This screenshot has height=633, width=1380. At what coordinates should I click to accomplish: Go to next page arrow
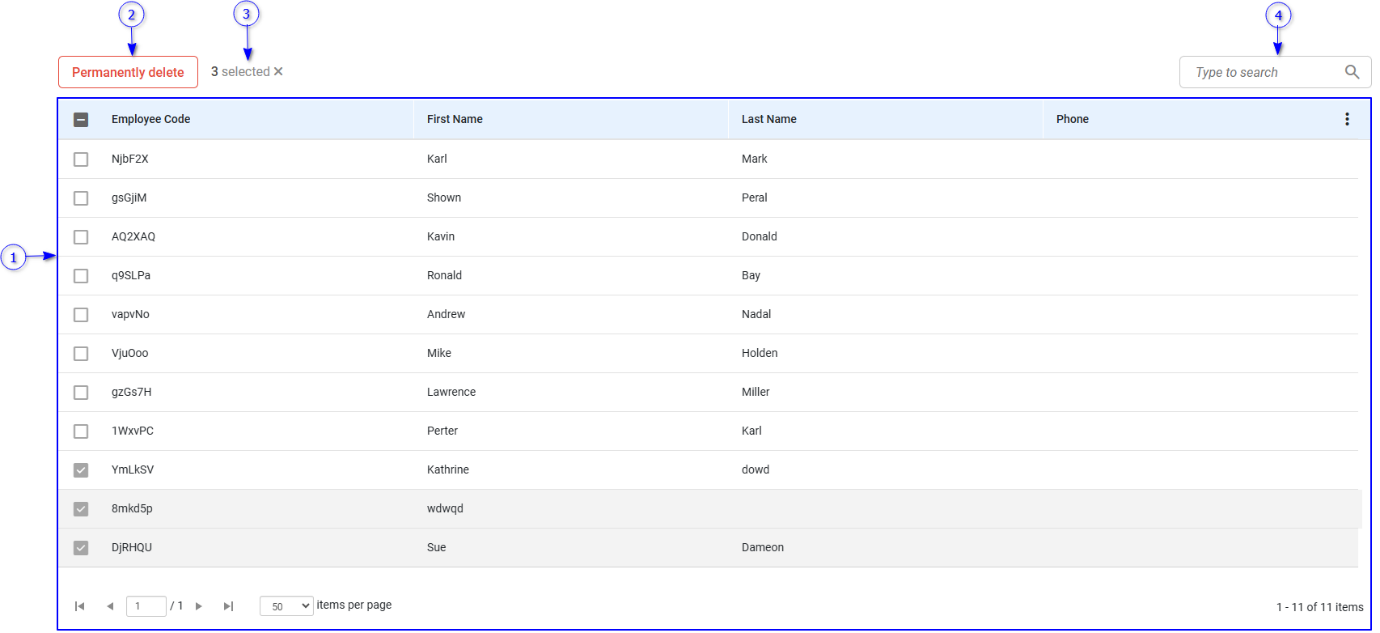pos(199,606)
